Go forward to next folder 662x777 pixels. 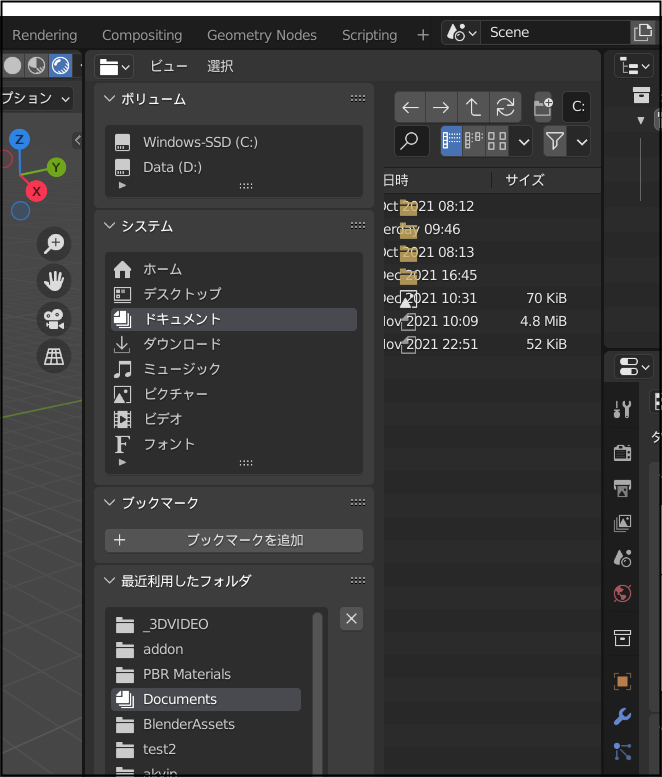click(x=441, y=107)
